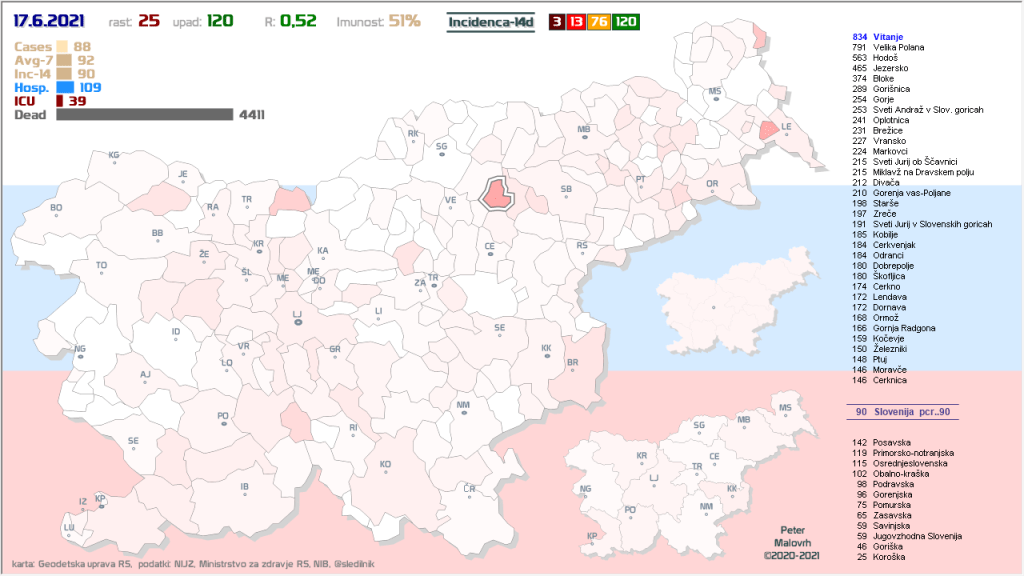Viewport: 1024px width, 576px height.
Task: Click the LJ city marker on main map
Action: coord(296,321)
